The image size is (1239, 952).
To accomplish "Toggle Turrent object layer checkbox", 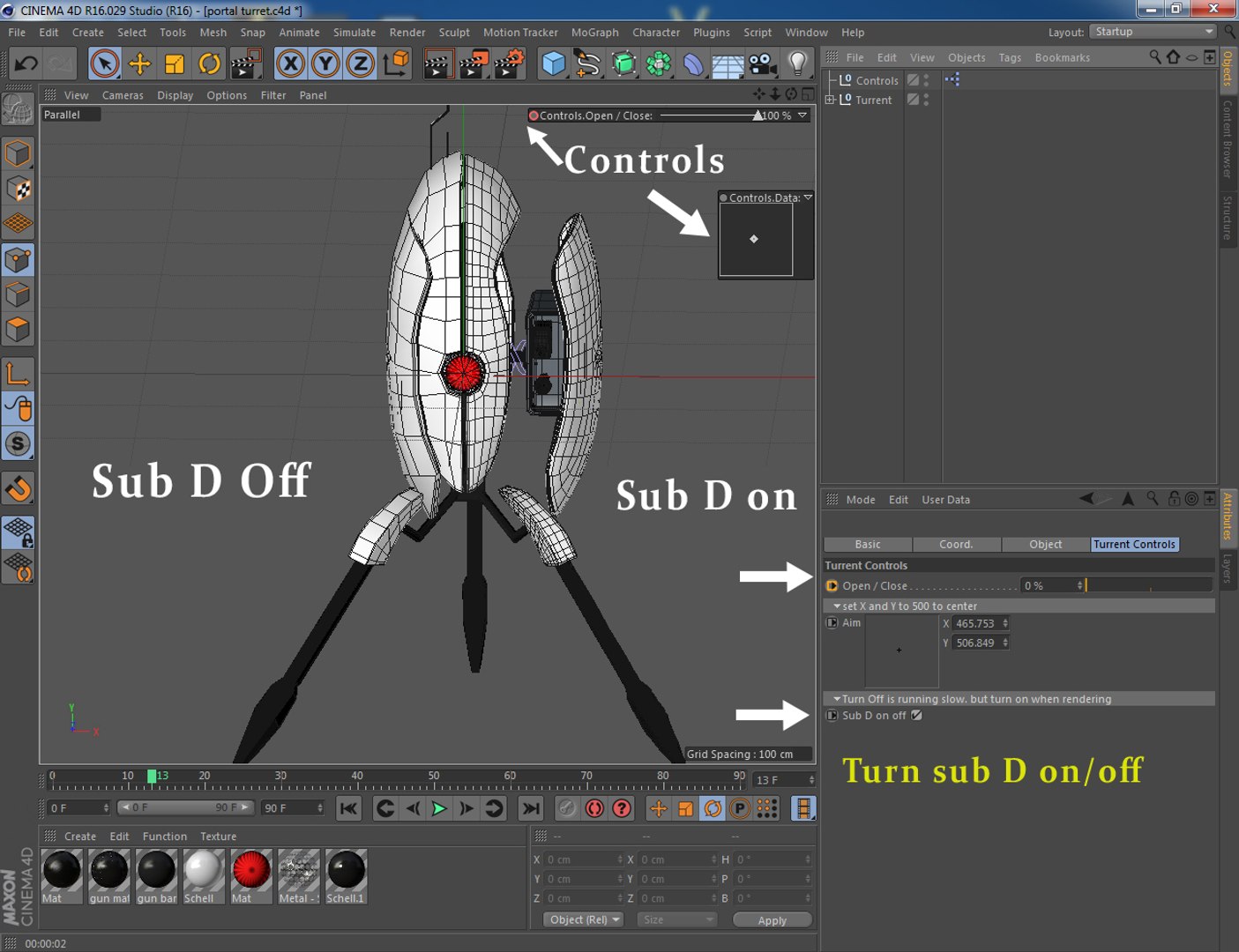I will [914, 100].
